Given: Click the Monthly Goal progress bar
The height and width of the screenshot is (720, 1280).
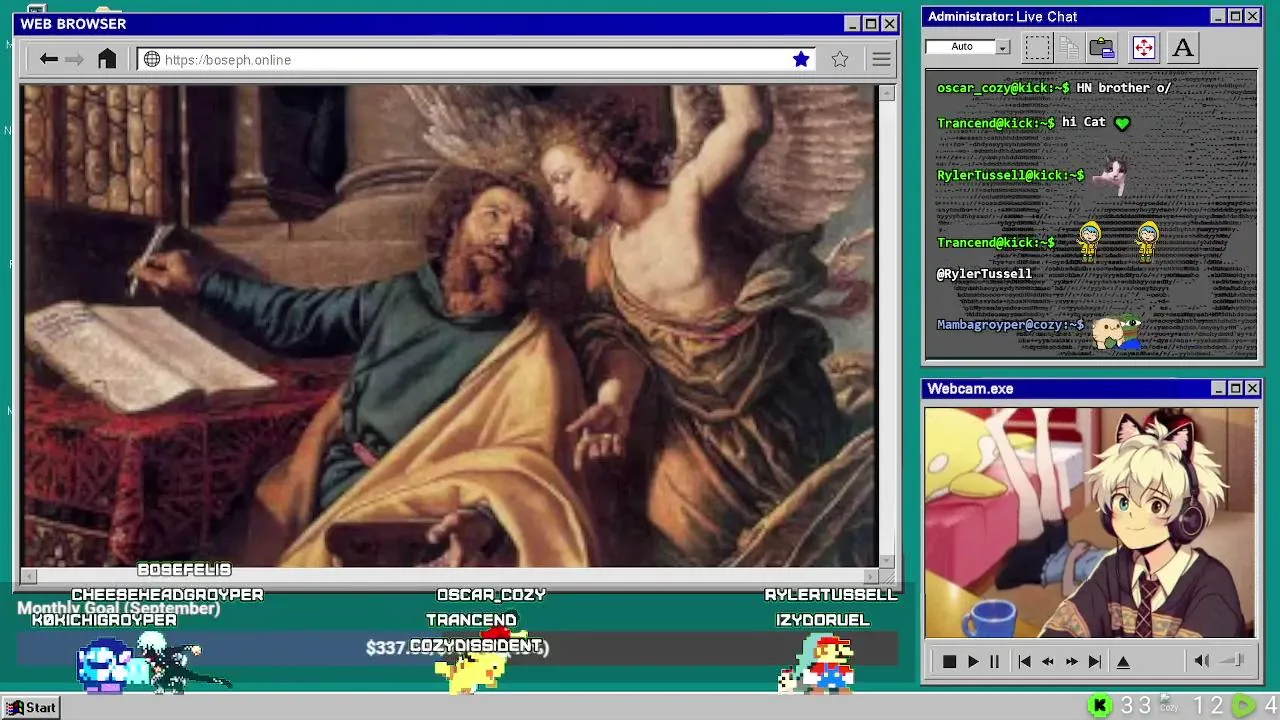Looking at the screenshot, I should tap(457, 648).
